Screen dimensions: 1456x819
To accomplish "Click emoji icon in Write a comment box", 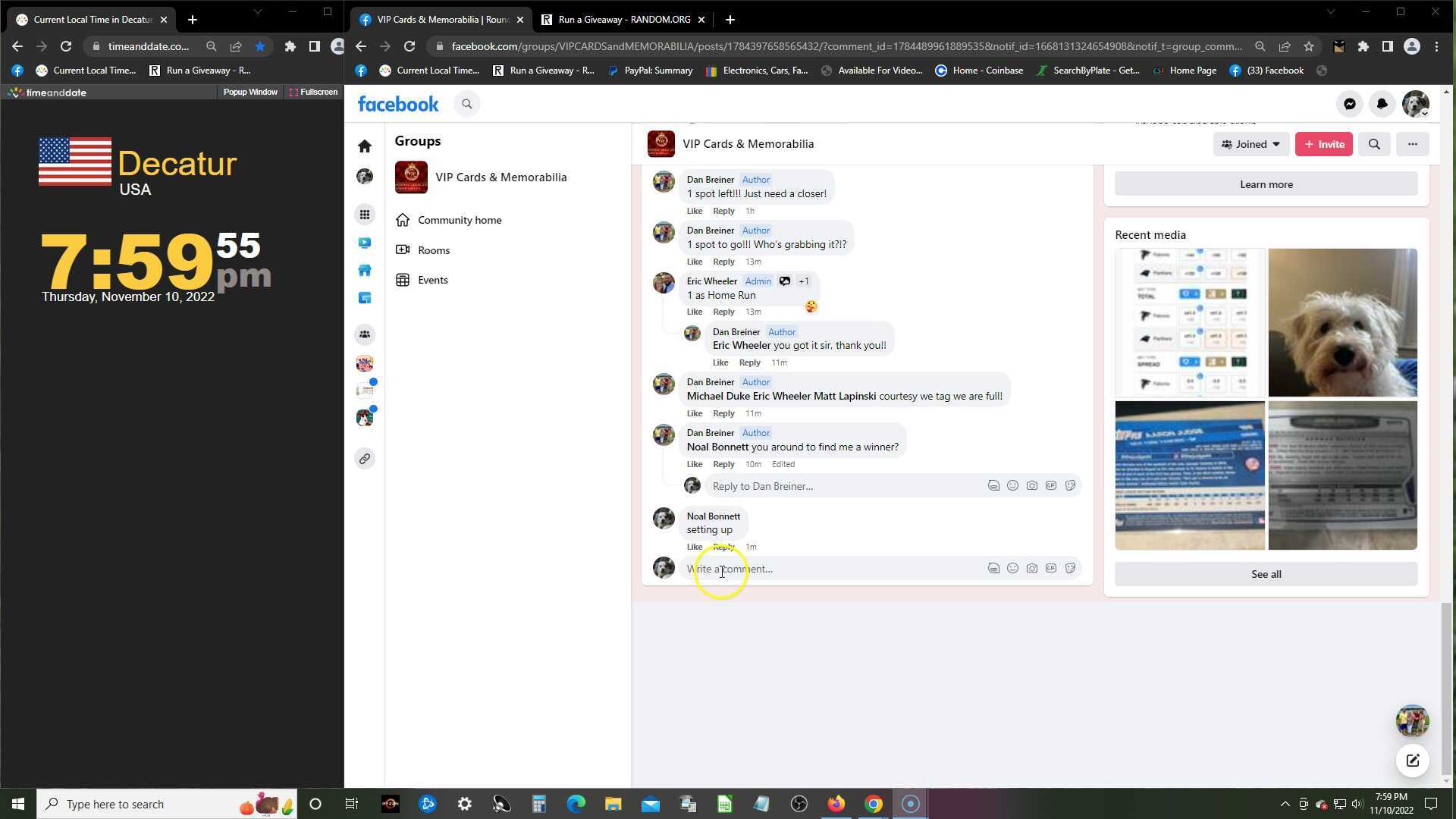I will point(1012,569).
